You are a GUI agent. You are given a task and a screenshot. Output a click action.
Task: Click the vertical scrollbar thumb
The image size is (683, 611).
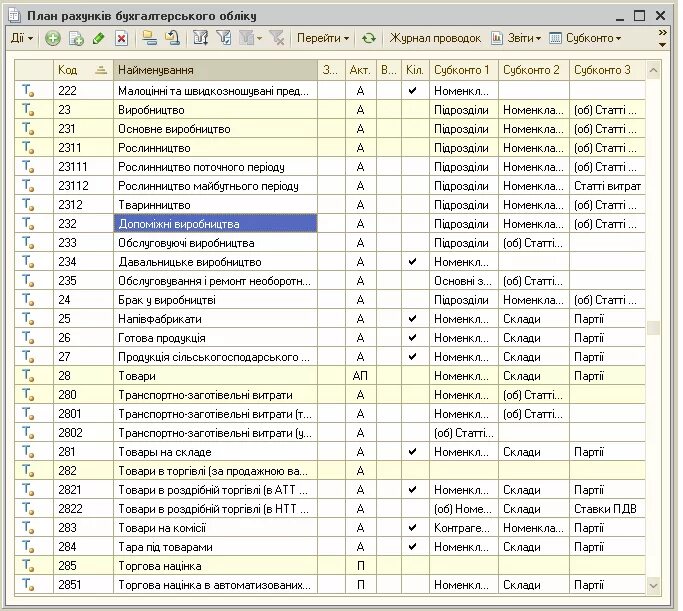pos(653,327)
